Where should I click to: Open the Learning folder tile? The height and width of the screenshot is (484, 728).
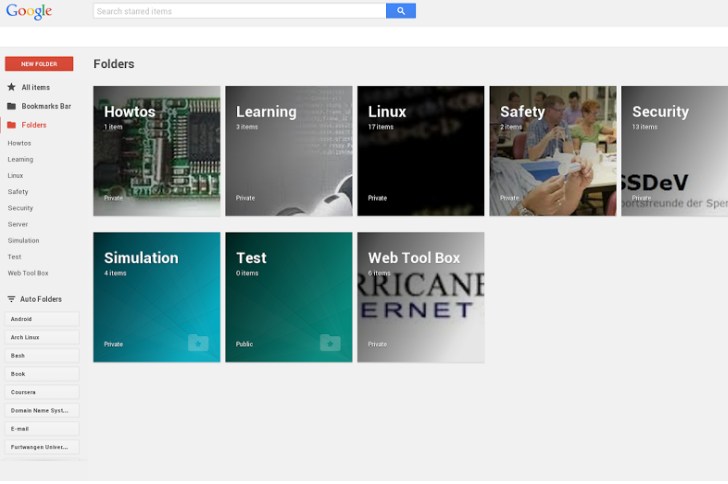(288, 151)
